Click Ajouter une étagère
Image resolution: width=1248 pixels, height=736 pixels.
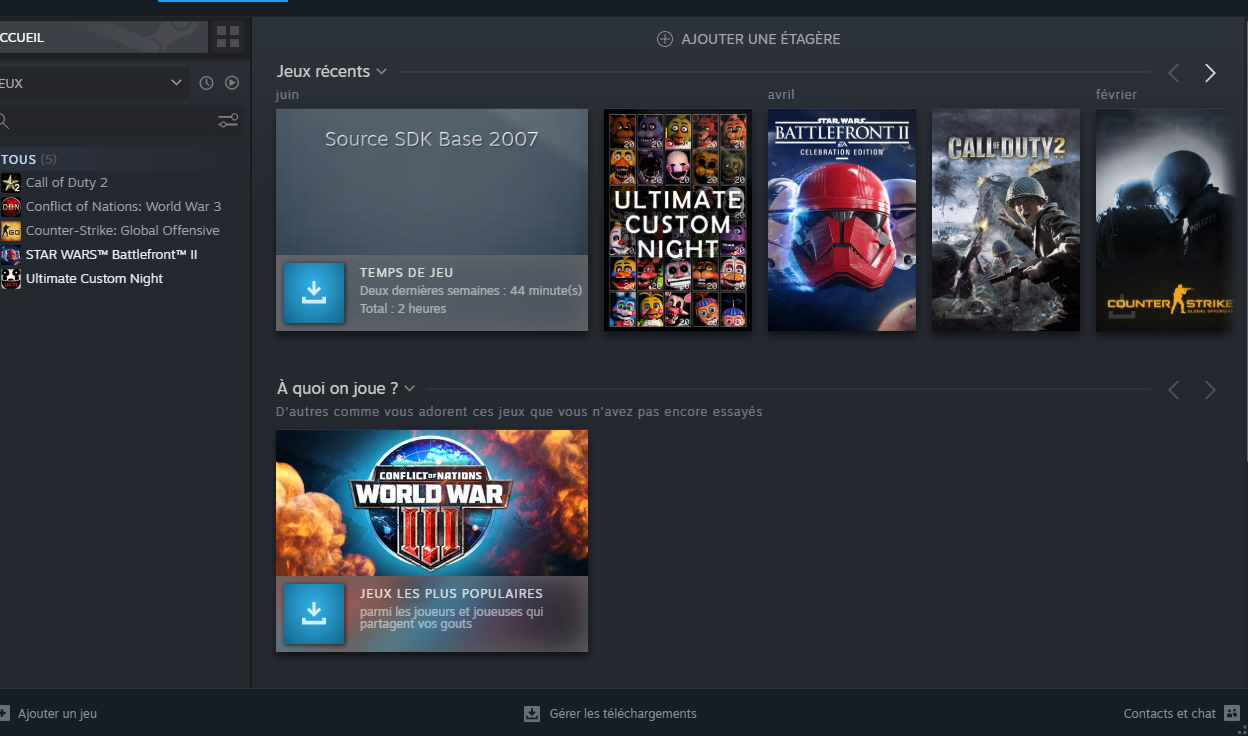(x=748, y=39)
